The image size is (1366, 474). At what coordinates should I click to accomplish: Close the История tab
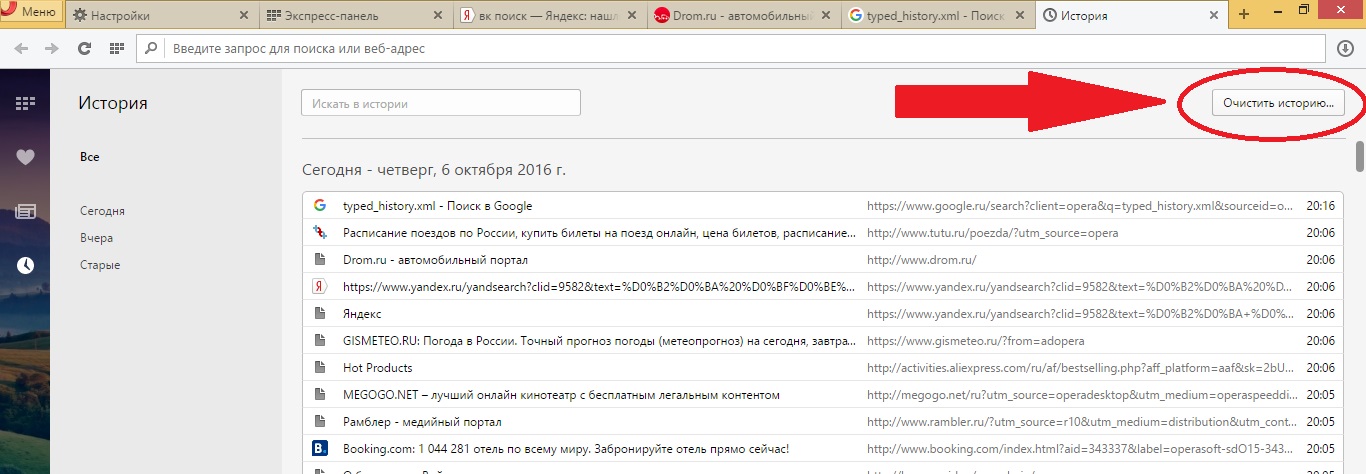click(1214, 15)
